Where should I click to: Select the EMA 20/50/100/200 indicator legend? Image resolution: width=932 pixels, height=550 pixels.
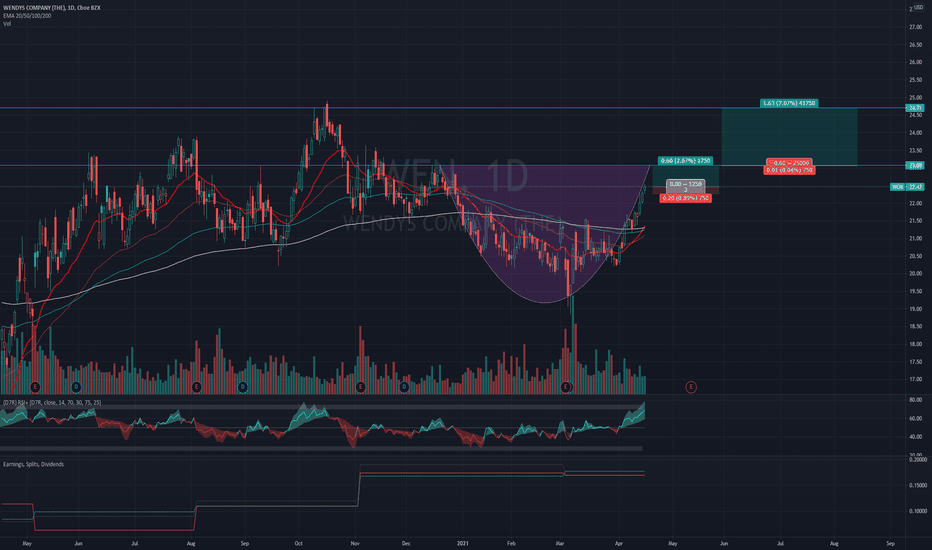pos(27,15)
